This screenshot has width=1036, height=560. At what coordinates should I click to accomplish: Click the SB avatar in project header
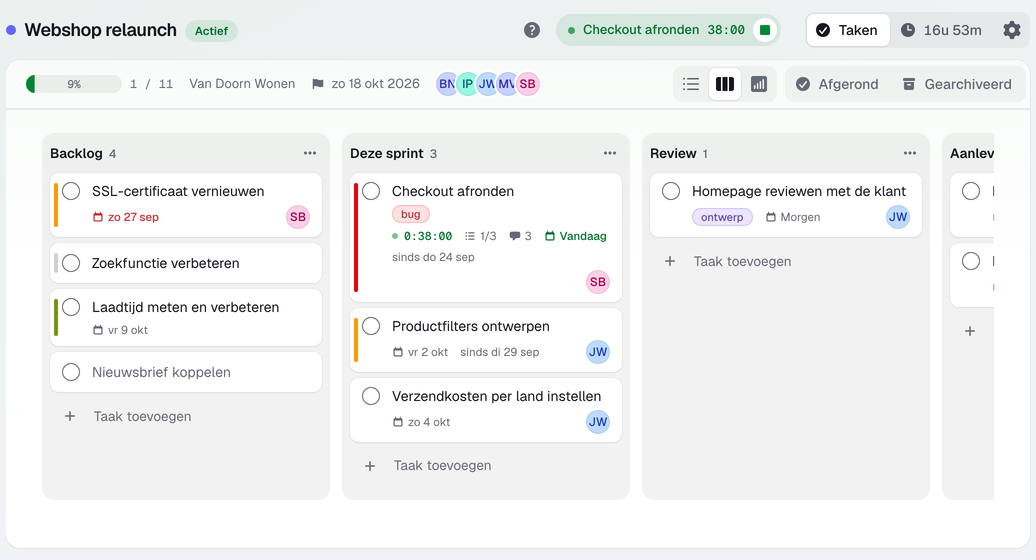pyautogui.click(x=528, y=84)
